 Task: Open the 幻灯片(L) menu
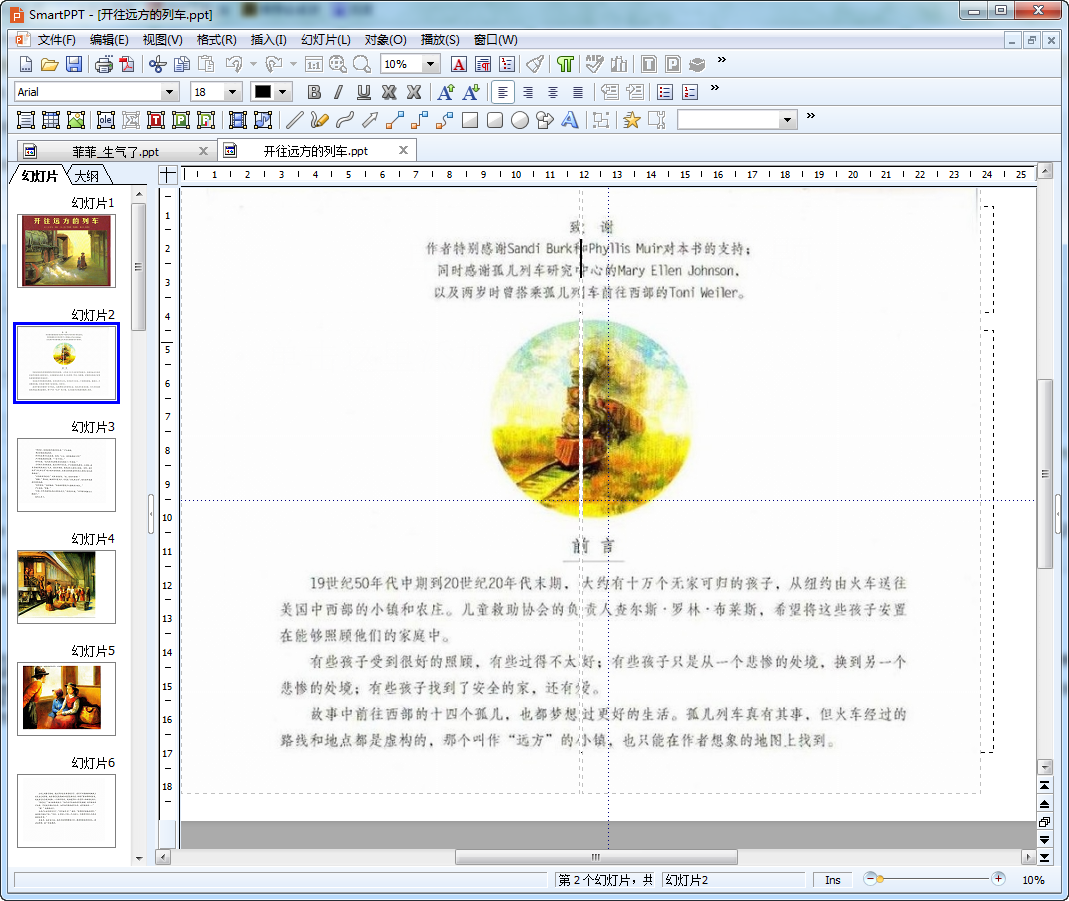(326, 40)
